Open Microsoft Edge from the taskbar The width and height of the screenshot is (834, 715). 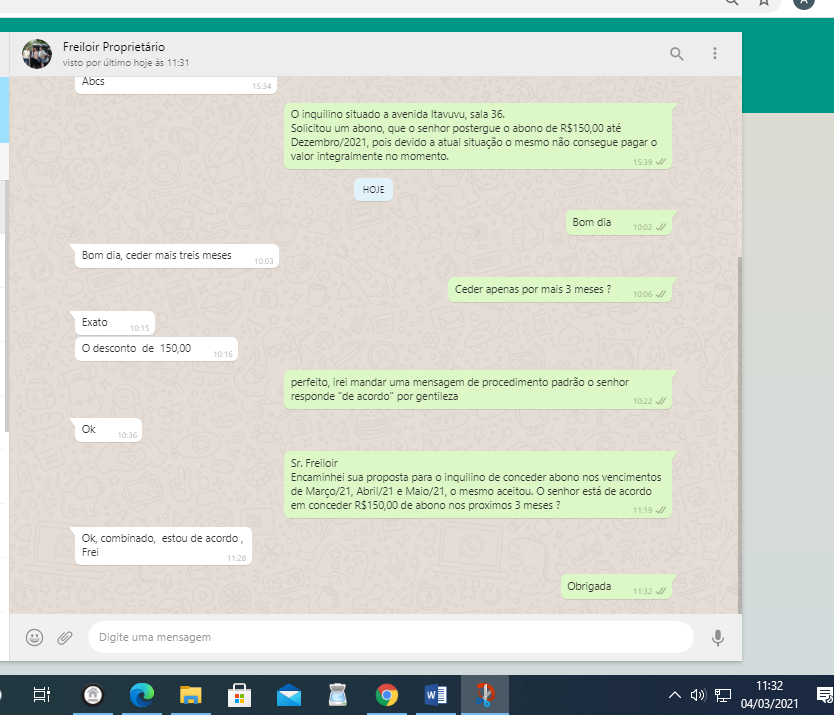[x=143, y=694]
